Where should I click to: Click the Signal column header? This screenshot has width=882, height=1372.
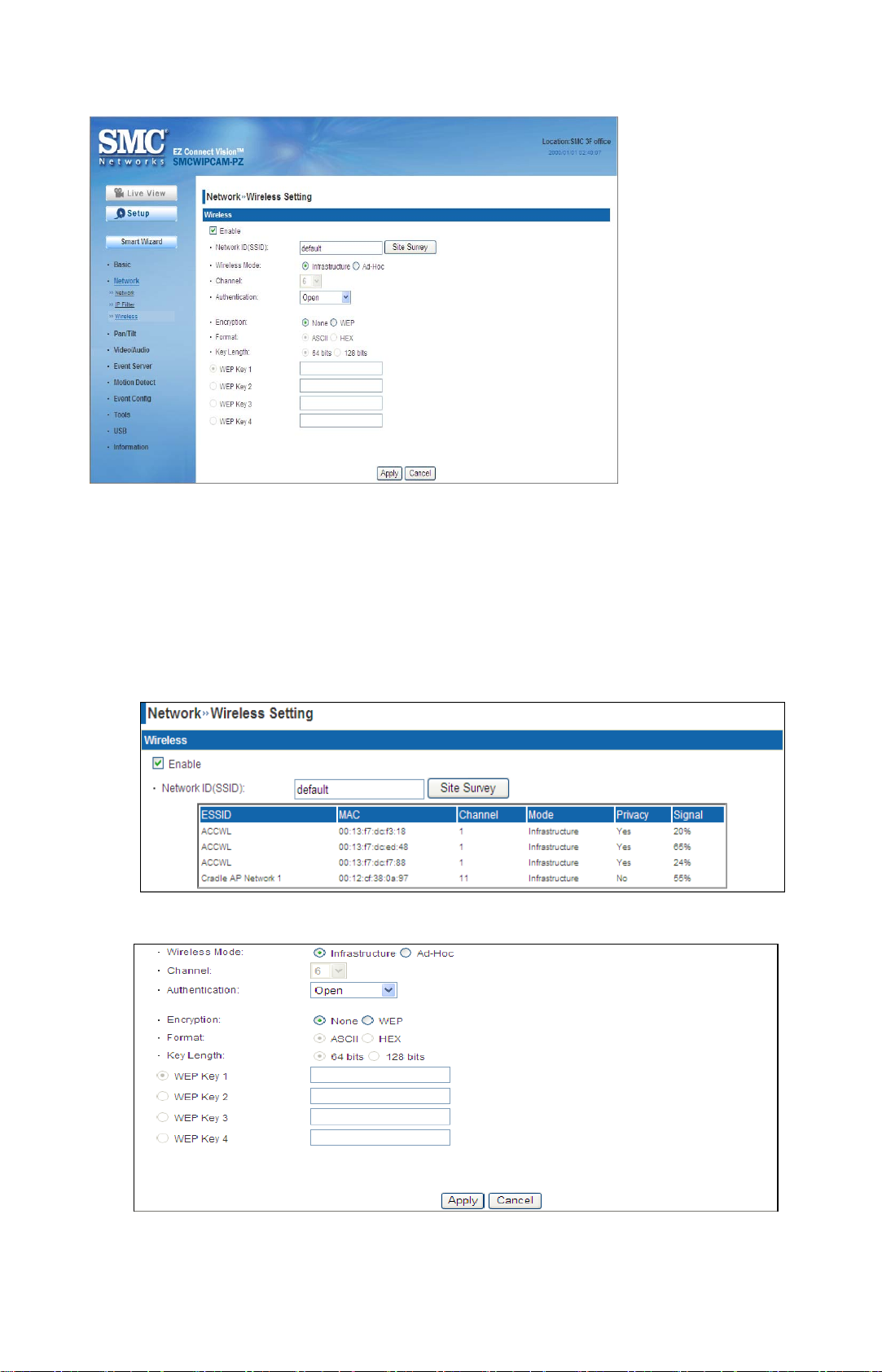click(x=698, y=815)
